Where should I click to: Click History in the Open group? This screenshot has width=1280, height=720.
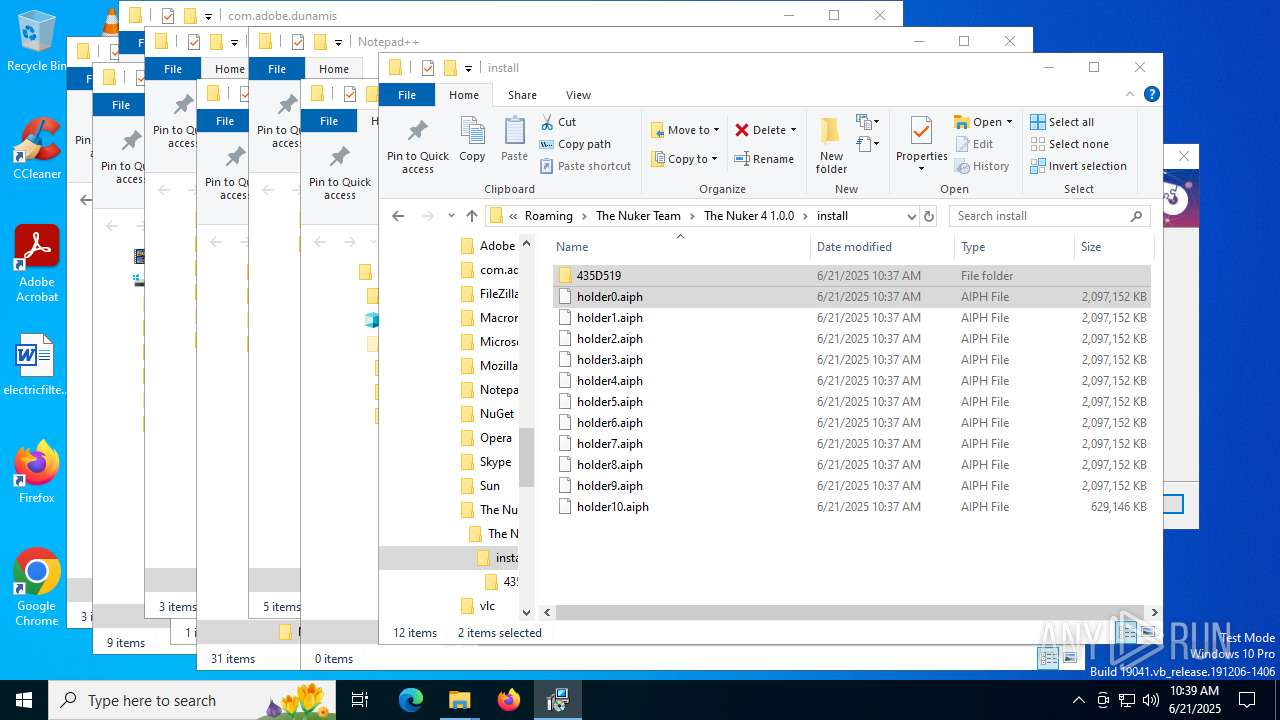[981, 166]
